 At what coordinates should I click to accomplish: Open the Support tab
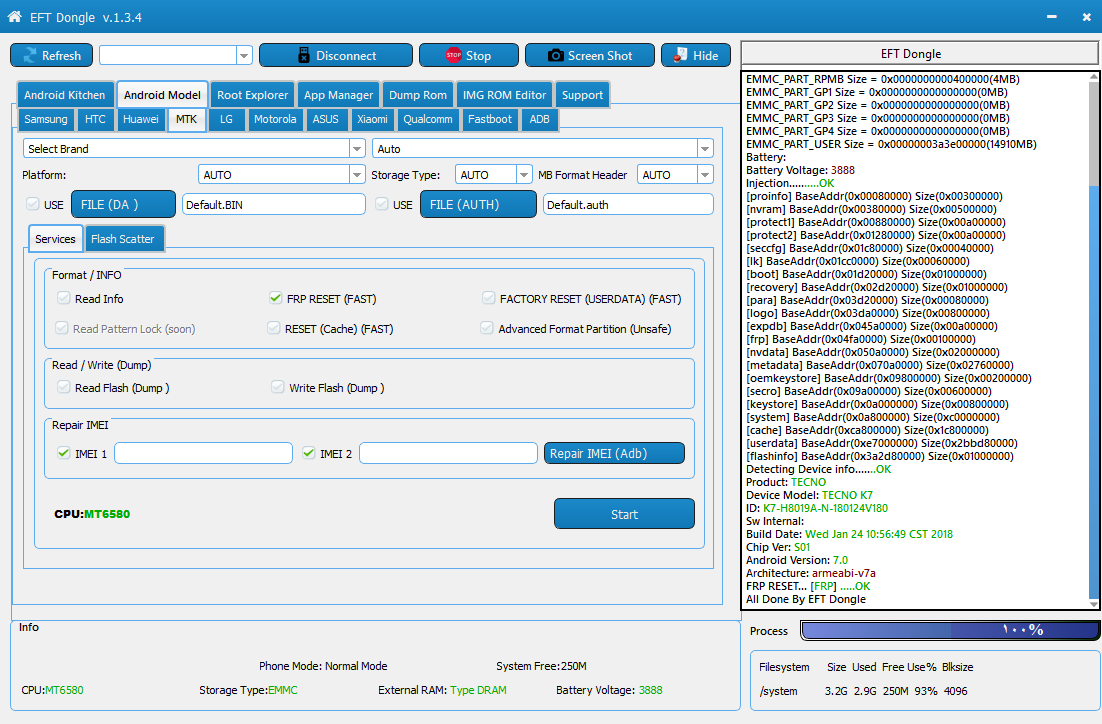[582, 95]
